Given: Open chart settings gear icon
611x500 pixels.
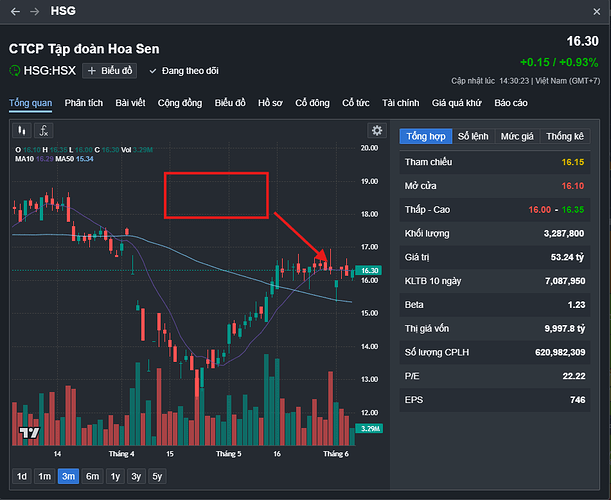Looking at the screenshot, I should [x=377, y=130].
